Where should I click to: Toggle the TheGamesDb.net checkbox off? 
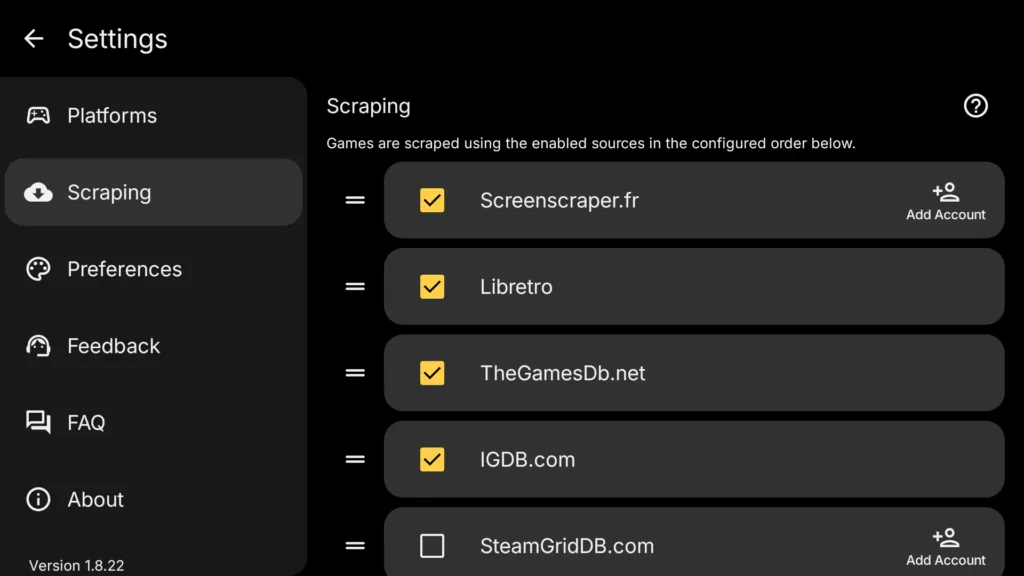[x=432, y=373]
